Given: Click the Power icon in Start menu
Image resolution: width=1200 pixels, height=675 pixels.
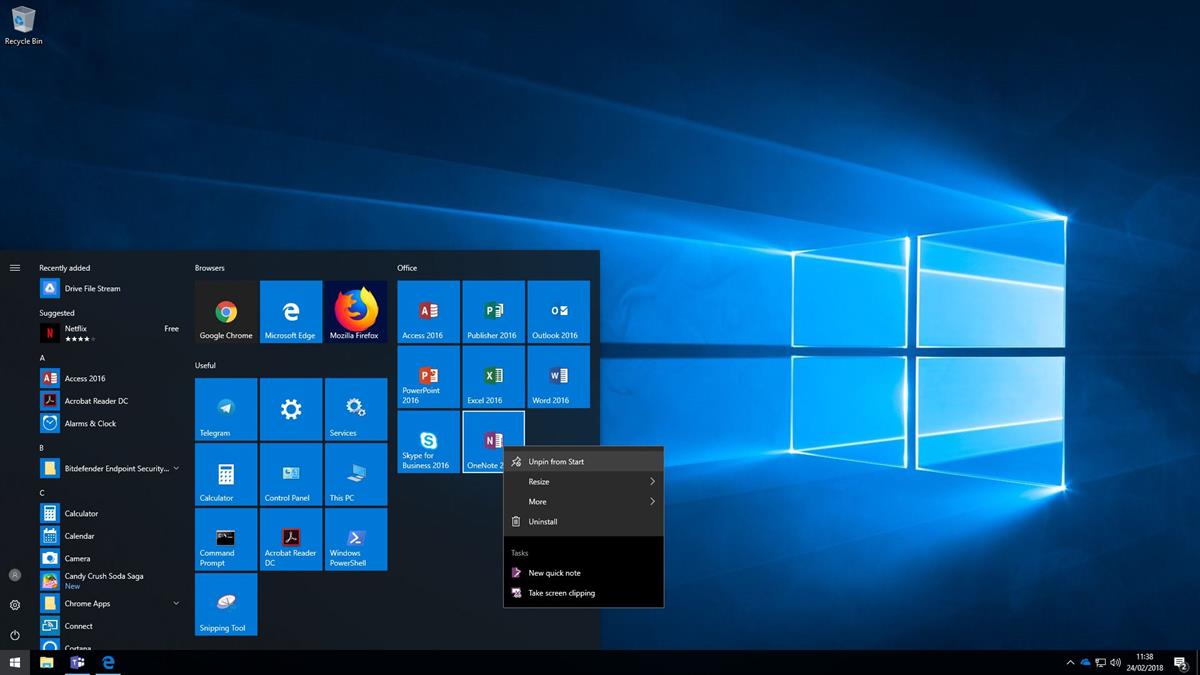Looking at the screenshot, I should click(15, 635).
